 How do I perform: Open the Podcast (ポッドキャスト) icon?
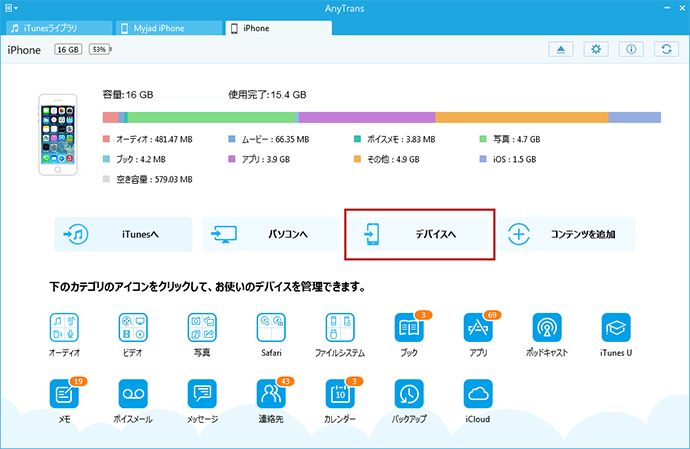tap(547, 328)
